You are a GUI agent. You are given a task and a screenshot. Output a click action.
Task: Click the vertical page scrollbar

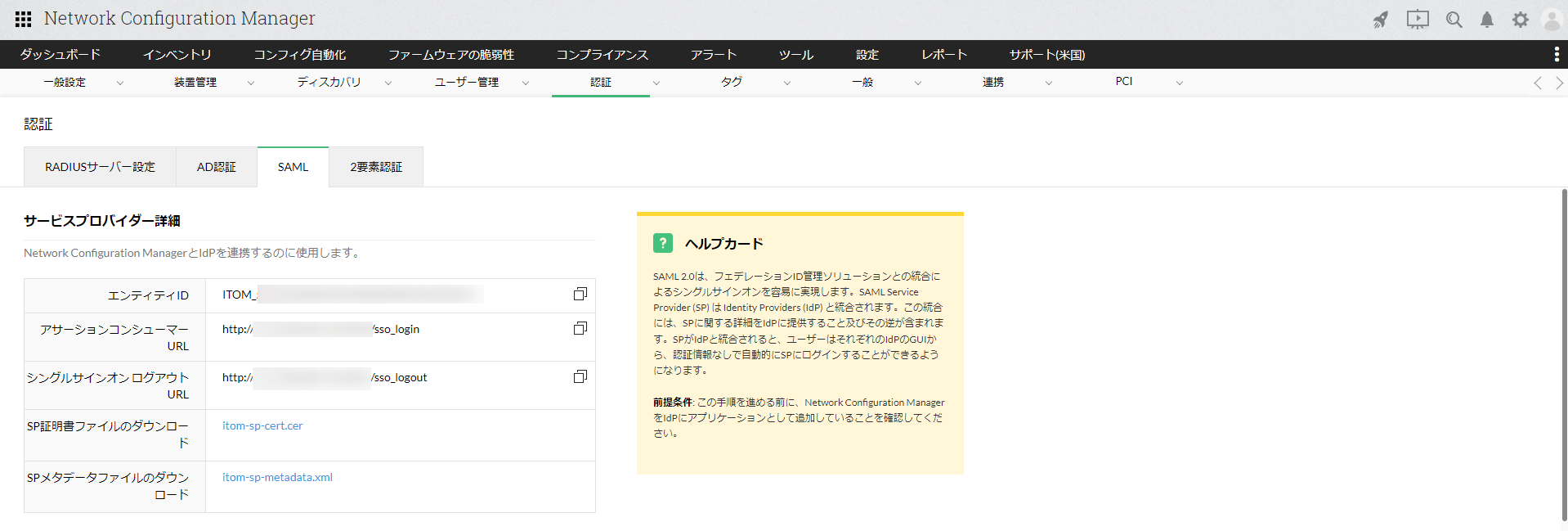1564,352
